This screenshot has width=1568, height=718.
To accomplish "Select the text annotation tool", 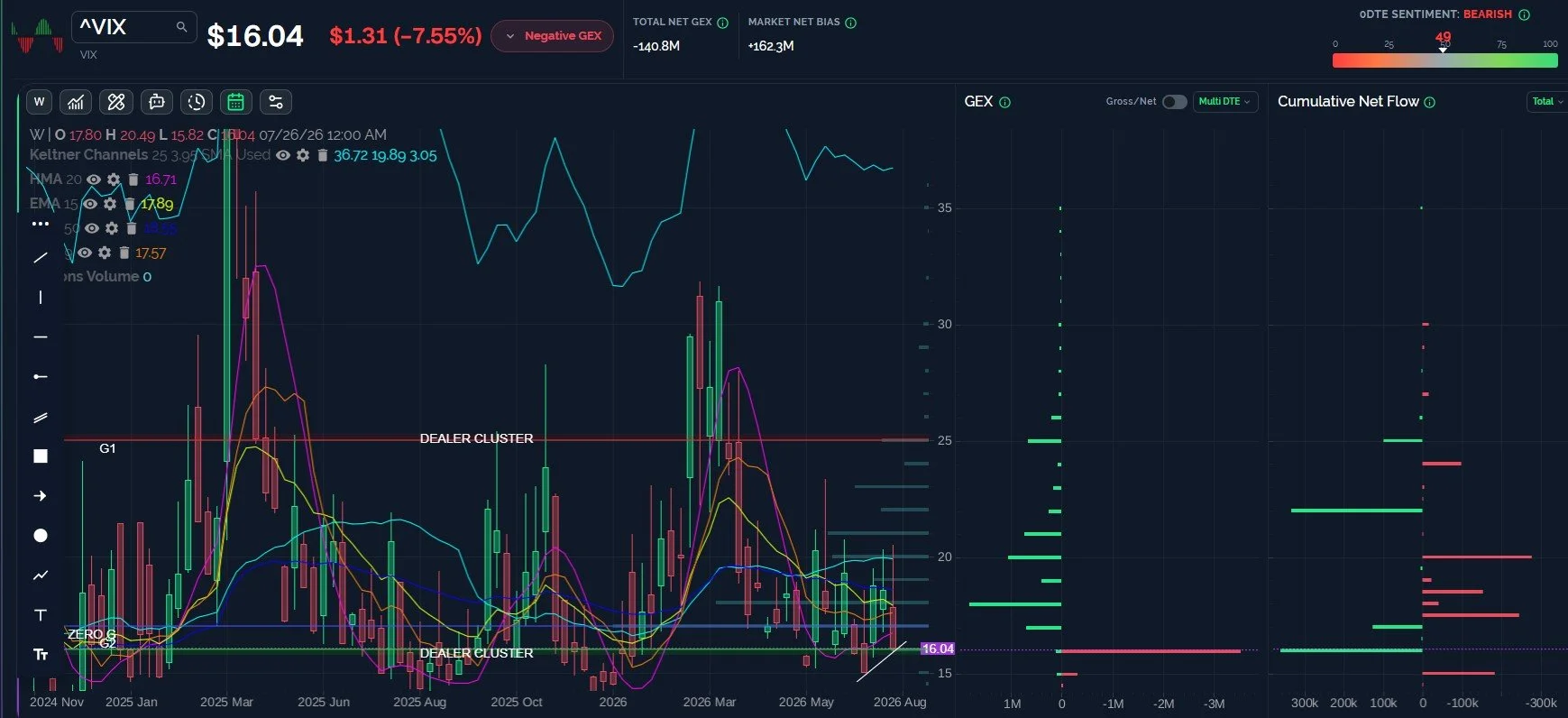I will pyautogui.click(x=41, y=615).
